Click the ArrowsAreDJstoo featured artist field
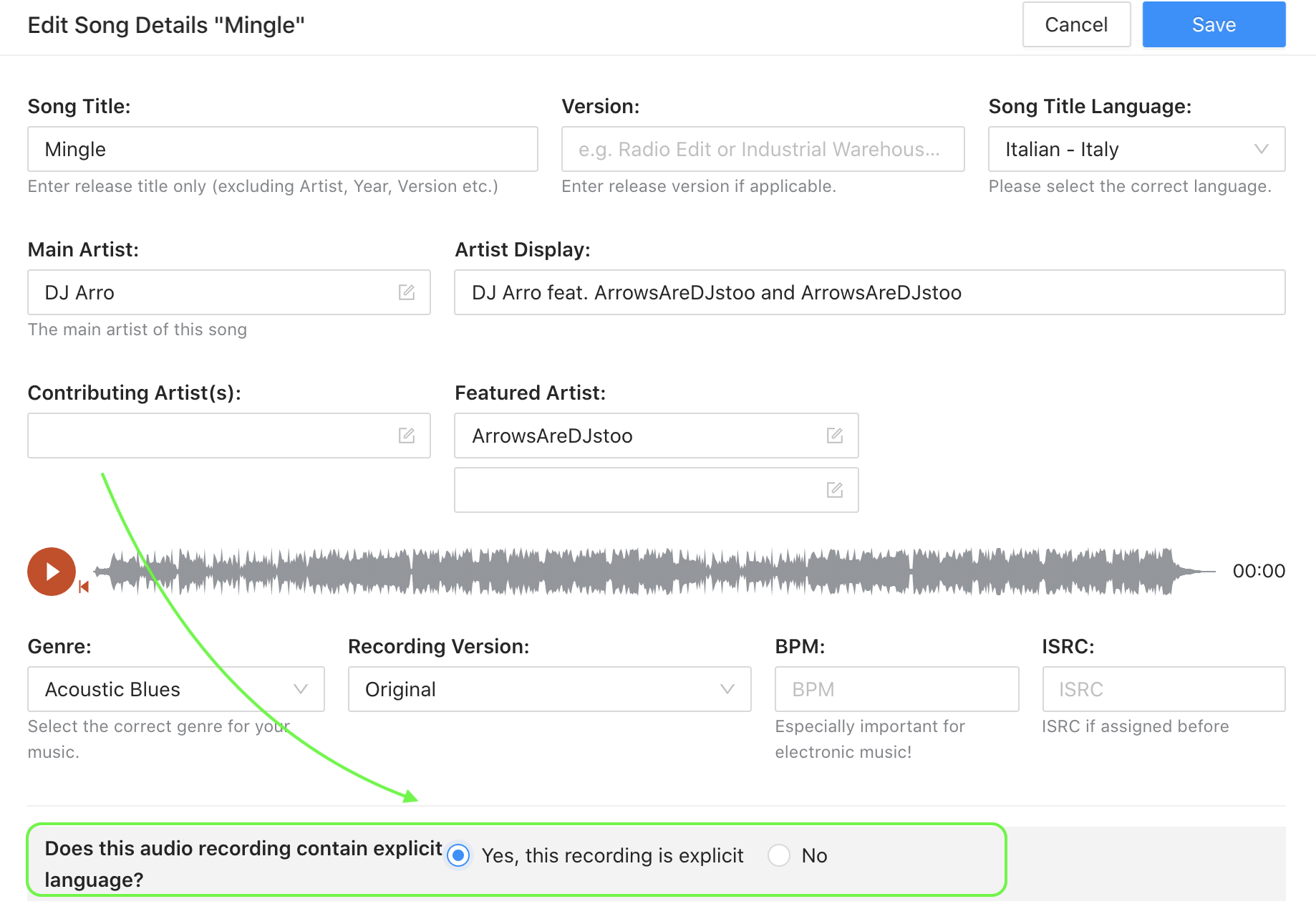 [657, 436]
